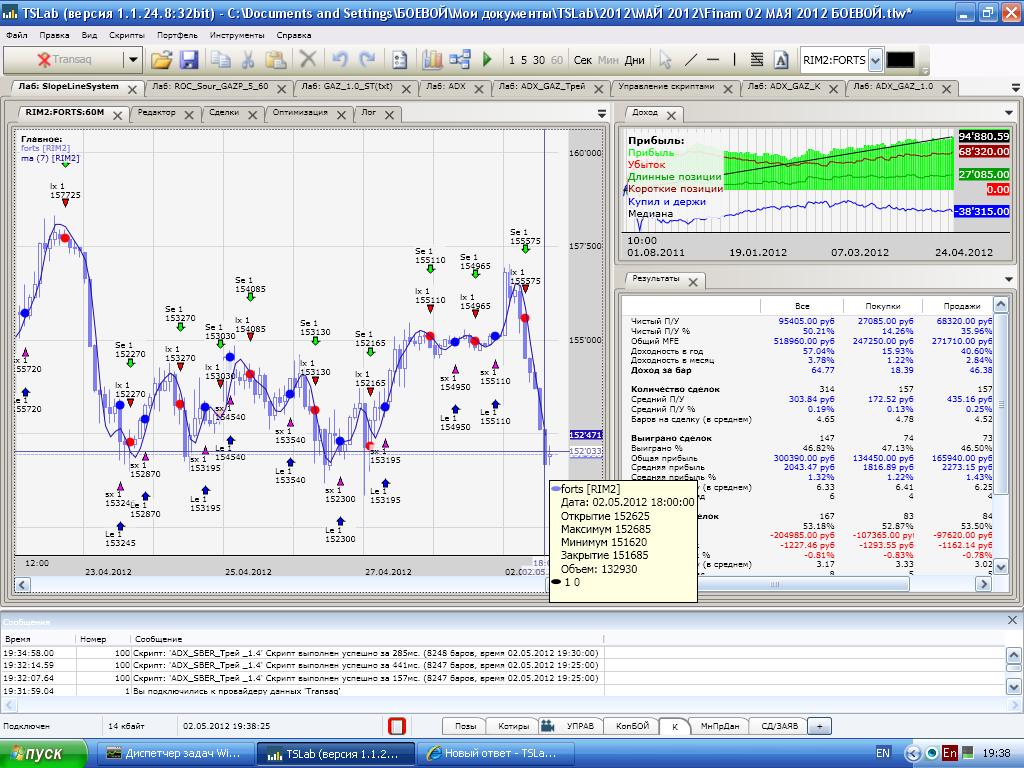This screenshot has width=1024, height=768.
Task: Click the 'Котиры' button in bottom bar
Action: click(x=513, y=726)
